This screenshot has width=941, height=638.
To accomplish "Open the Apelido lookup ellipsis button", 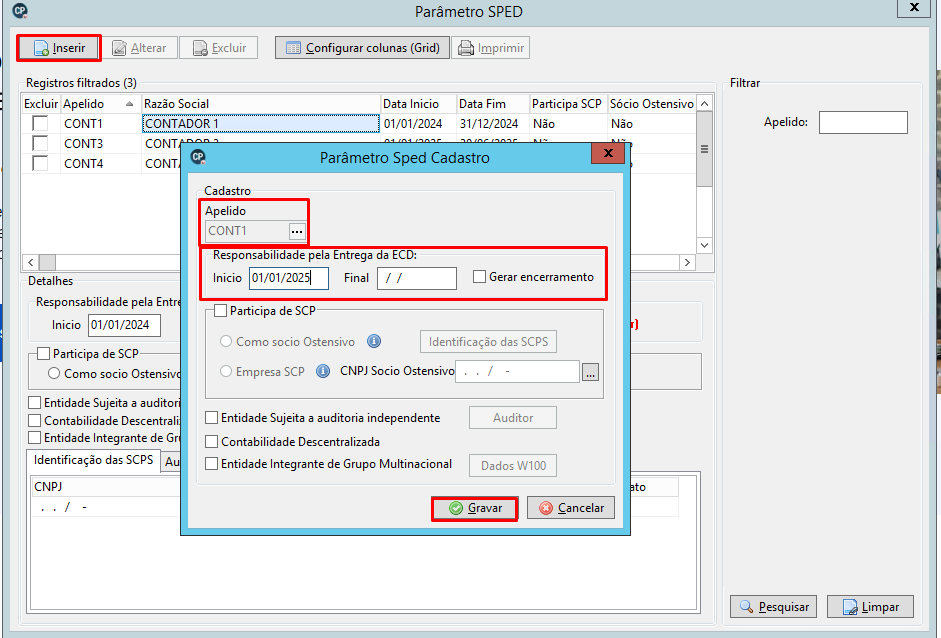I will (297, 231).
